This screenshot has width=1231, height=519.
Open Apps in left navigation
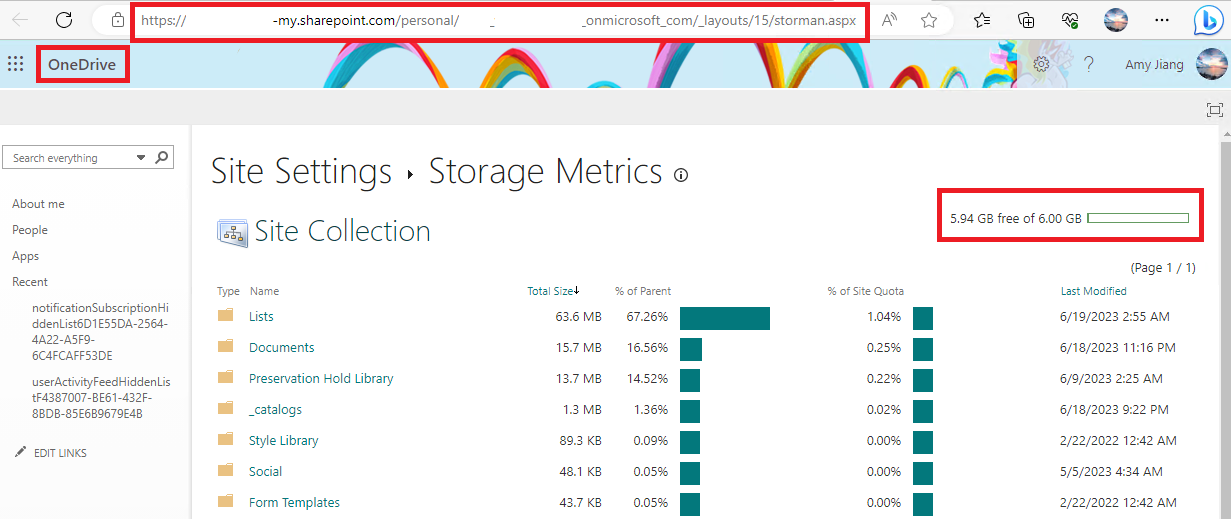pos(26,256)
